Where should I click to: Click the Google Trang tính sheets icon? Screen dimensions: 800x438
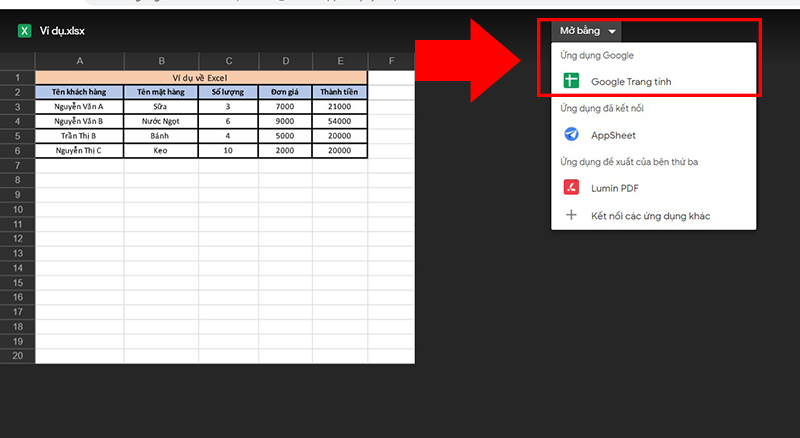[x=571, y=81]
